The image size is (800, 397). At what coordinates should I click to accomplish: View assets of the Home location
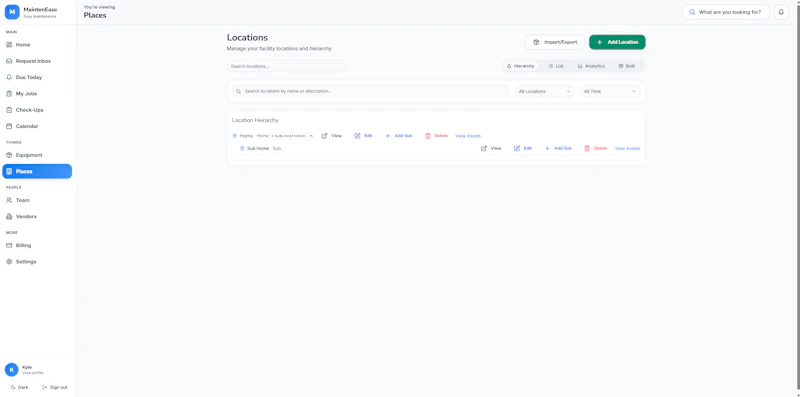point(468,136)
